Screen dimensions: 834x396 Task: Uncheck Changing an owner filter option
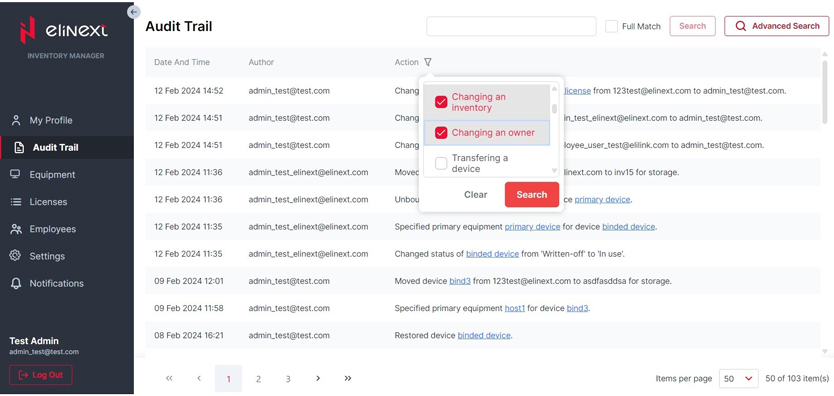coord(441,133)
